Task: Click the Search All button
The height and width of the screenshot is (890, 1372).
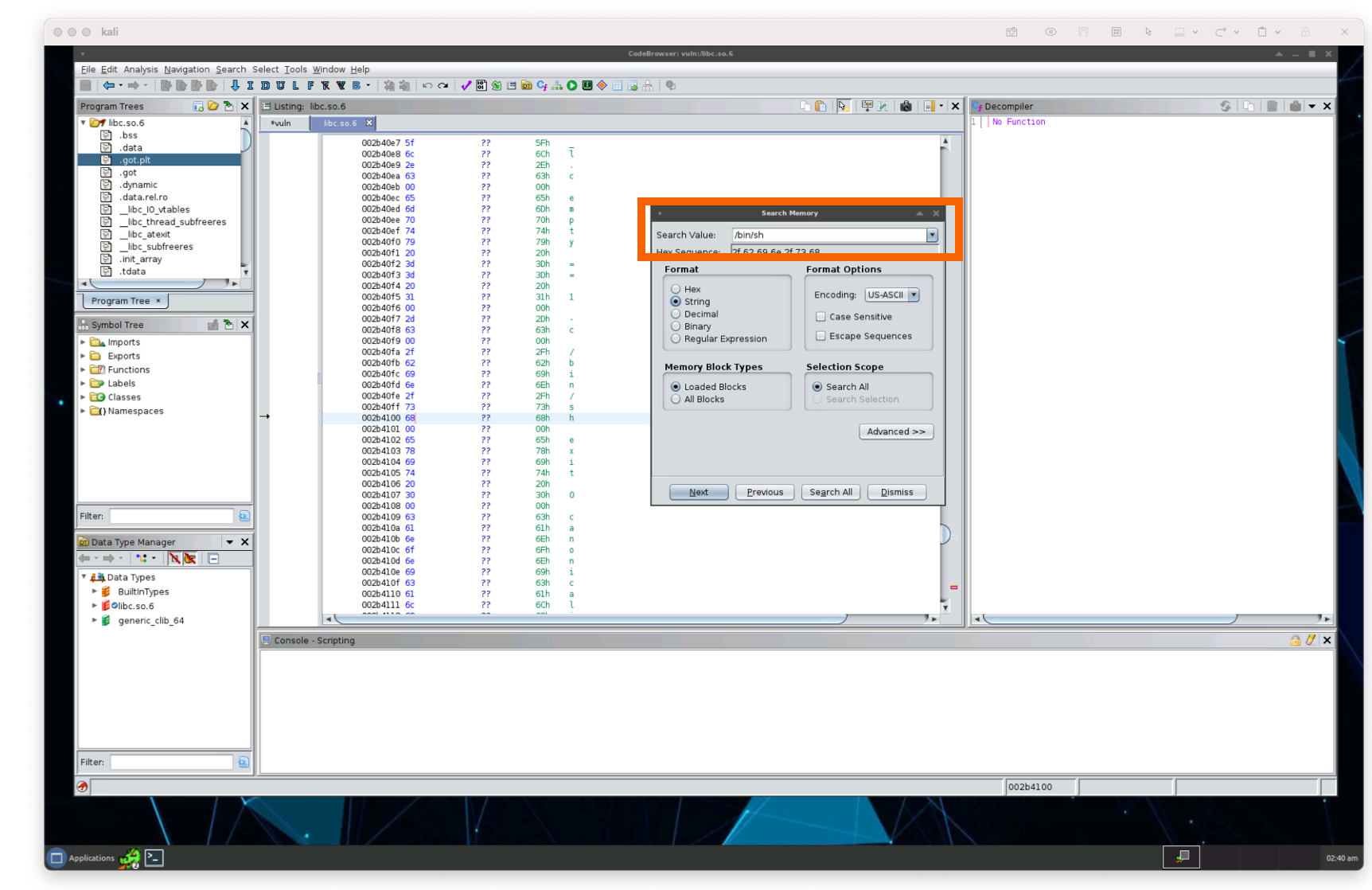Action: (x=830, y=492)
